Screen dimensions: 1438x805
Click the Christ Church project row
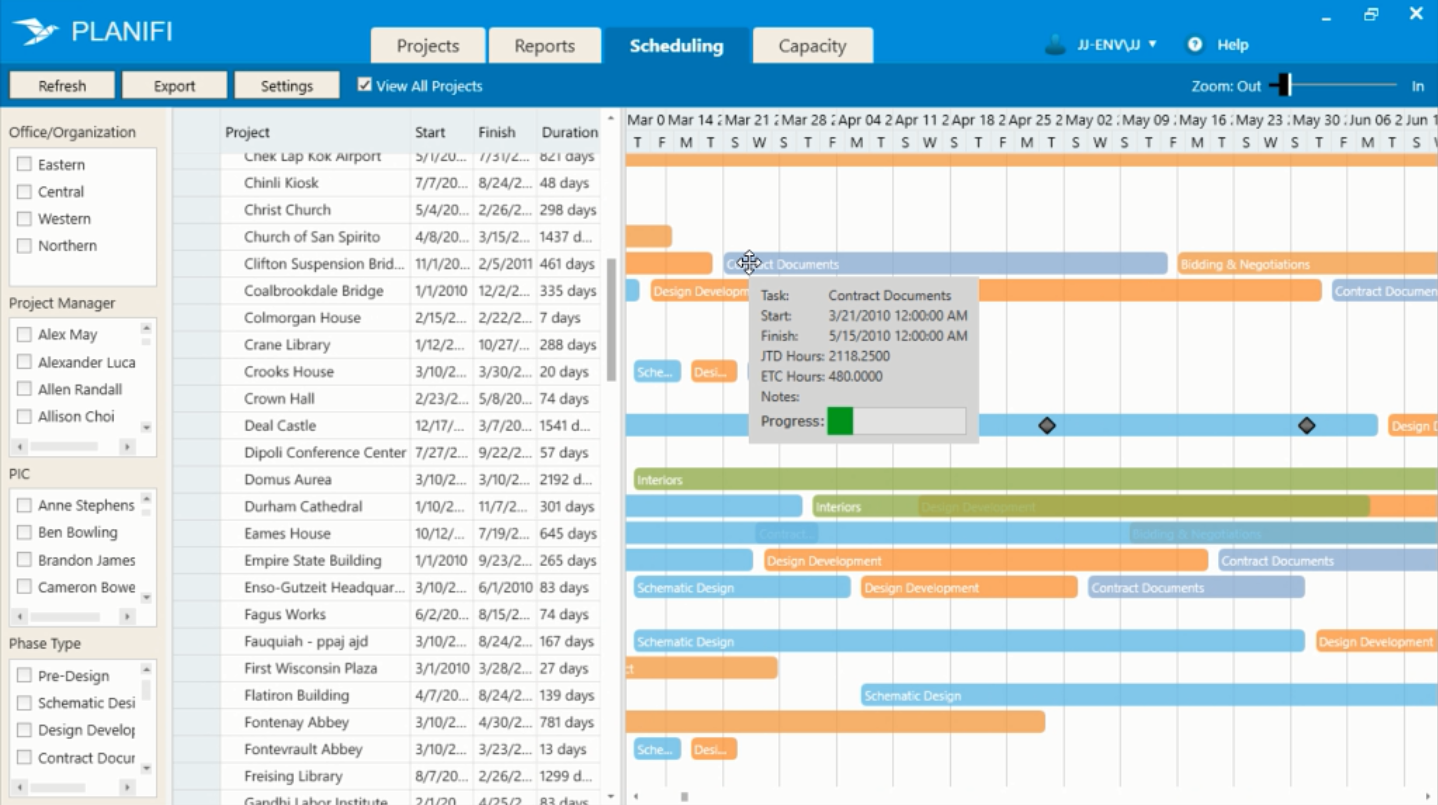[x=386, y=210]
